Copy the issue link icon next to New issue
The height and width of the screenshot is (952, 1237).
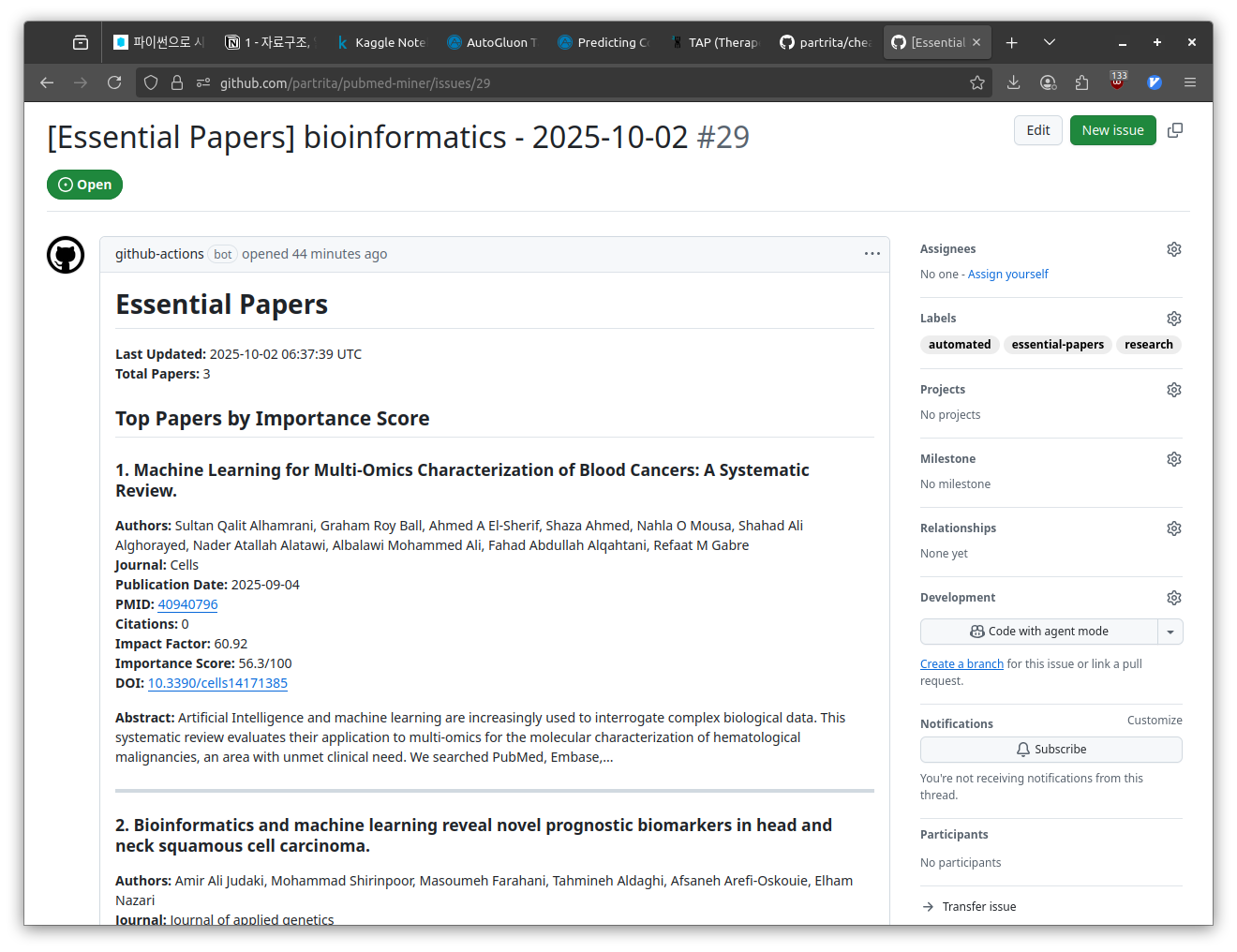click(x=1175, y=130)
